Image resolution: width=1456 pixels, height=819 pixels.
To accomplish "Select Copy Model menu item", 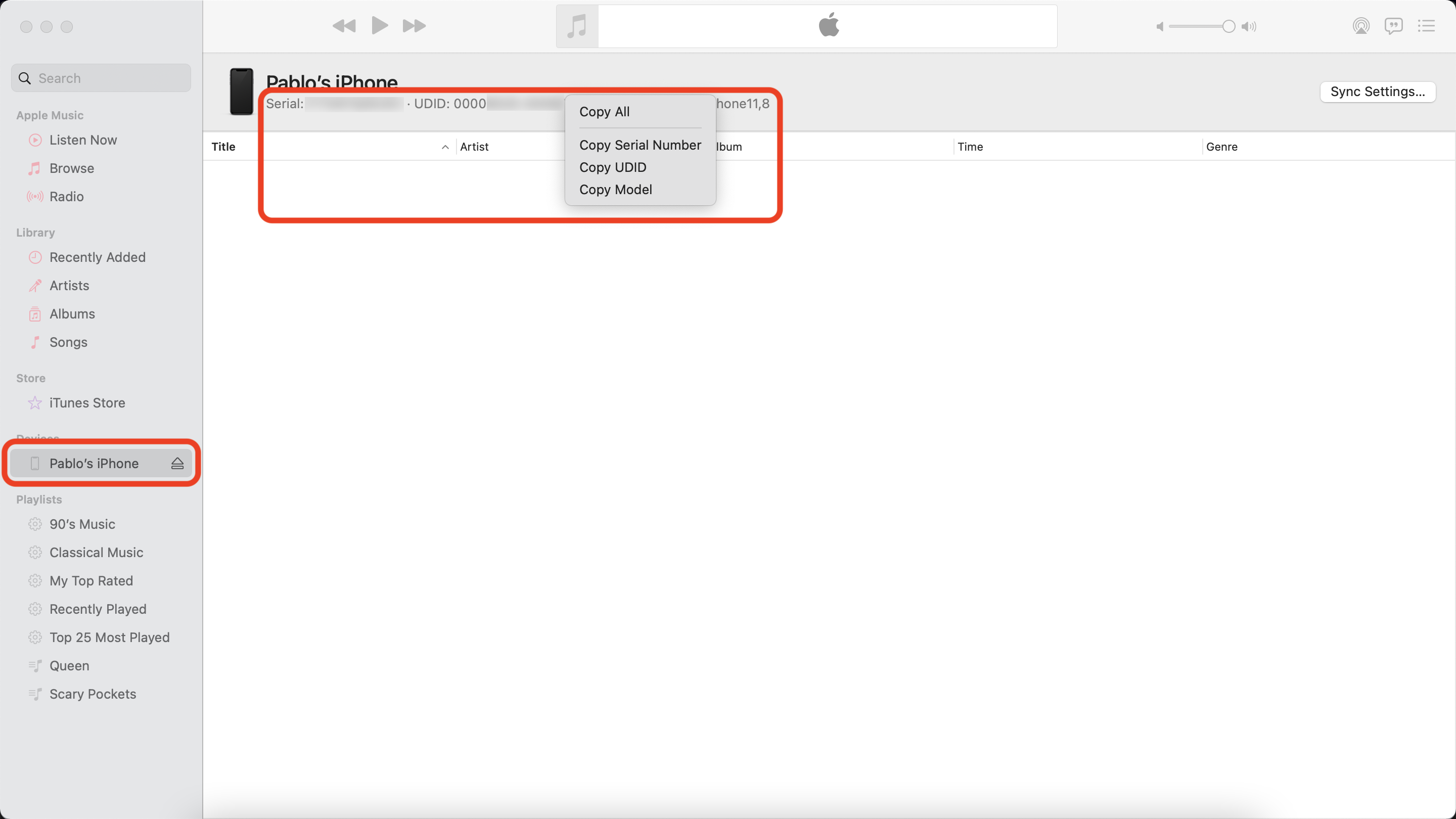I will point(616,190).
